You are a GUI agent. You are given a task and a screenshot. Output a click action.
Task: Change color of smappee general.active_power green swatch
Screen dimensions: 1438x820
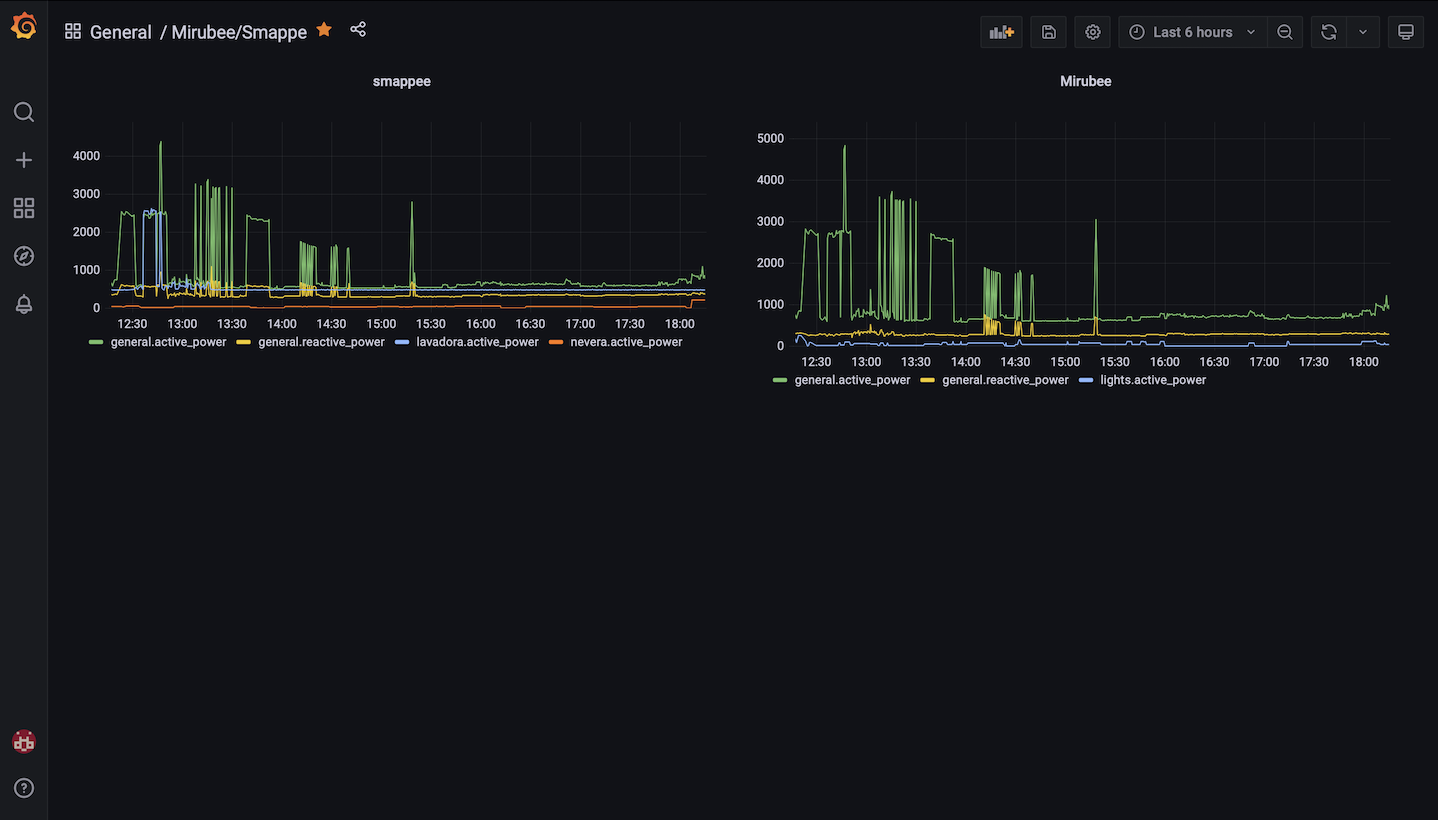tap(96, 342)
